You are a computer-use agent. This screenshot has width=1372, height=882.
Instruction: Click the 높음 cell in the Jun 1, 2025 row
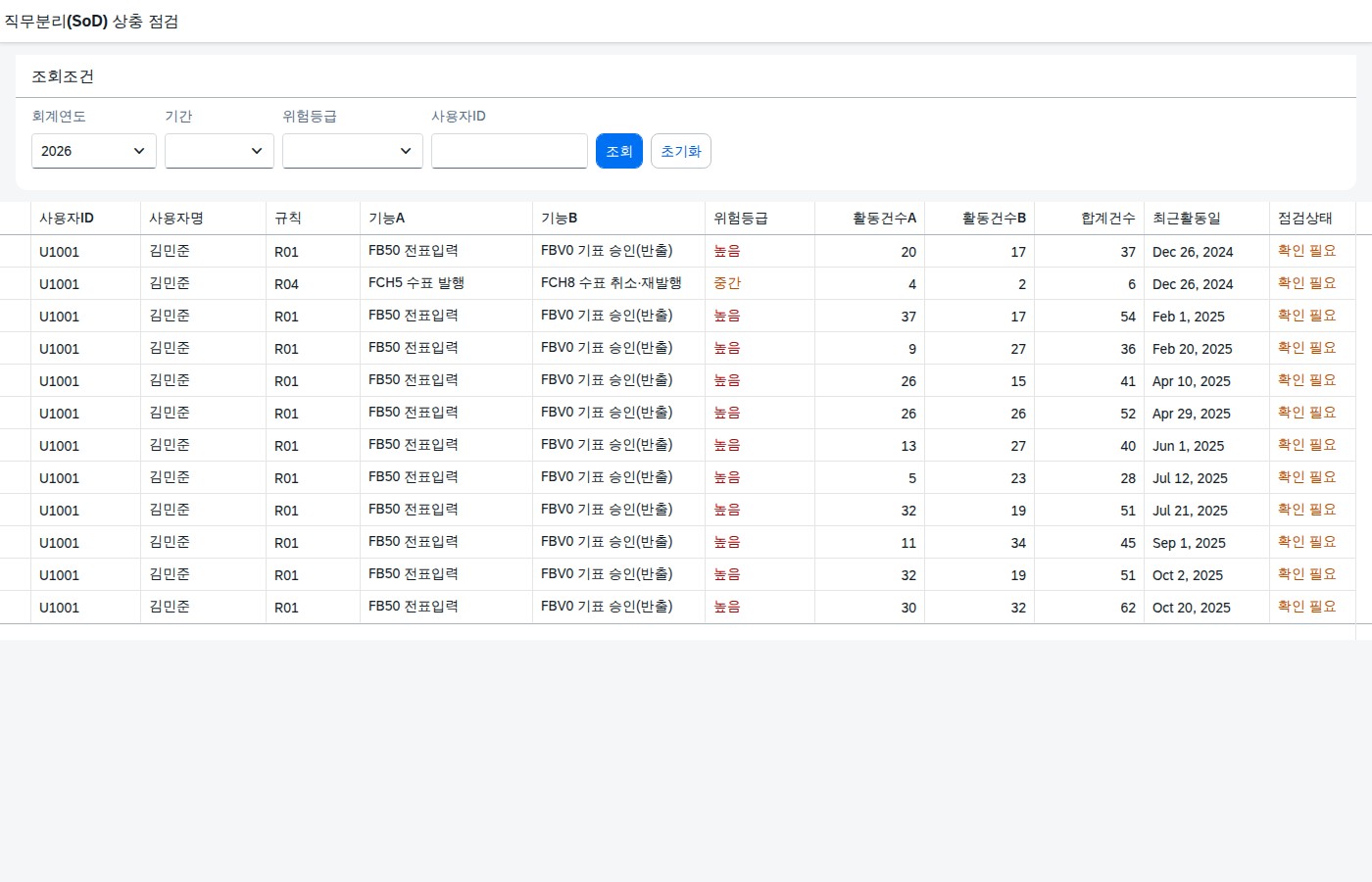tap(760, 446)
